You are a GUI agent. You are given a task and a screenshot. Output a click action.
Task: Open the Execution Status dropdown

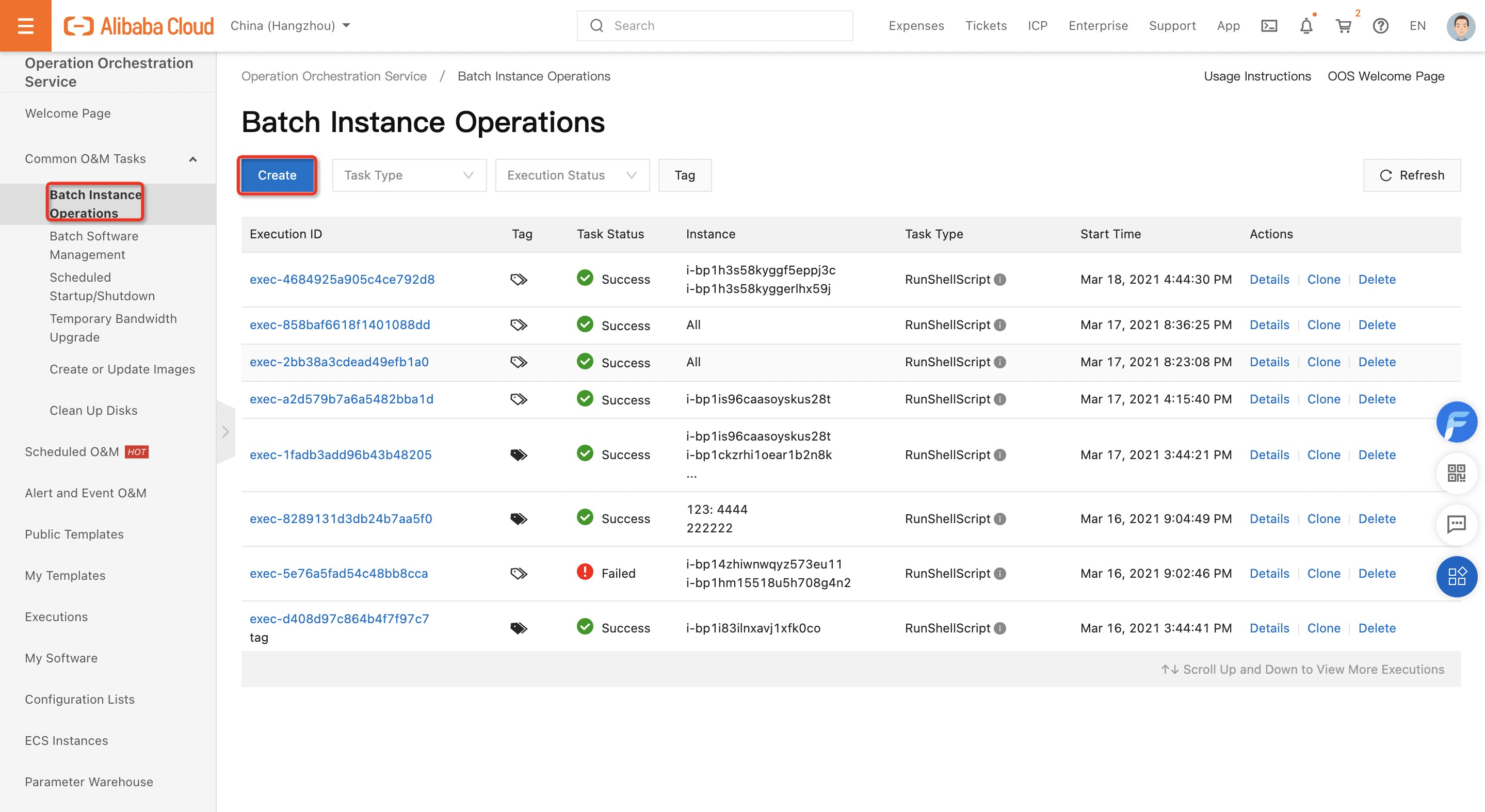point(572,175)
